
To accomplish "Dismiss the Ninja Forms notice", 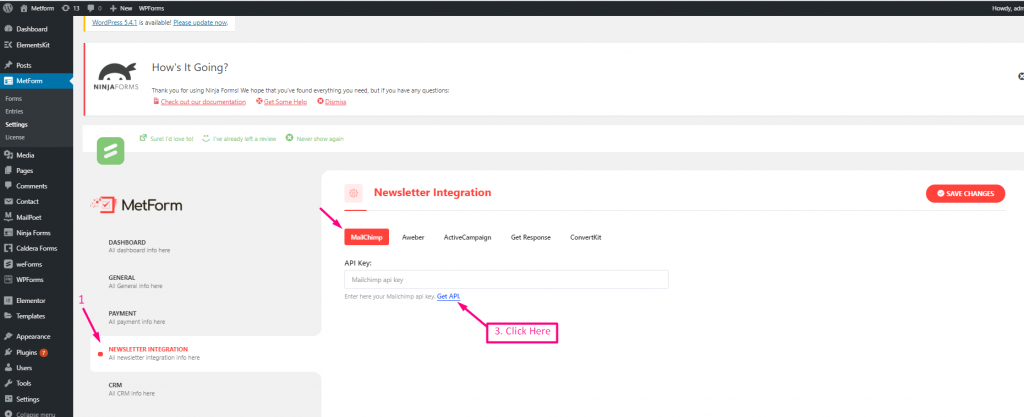I will 336,102.
